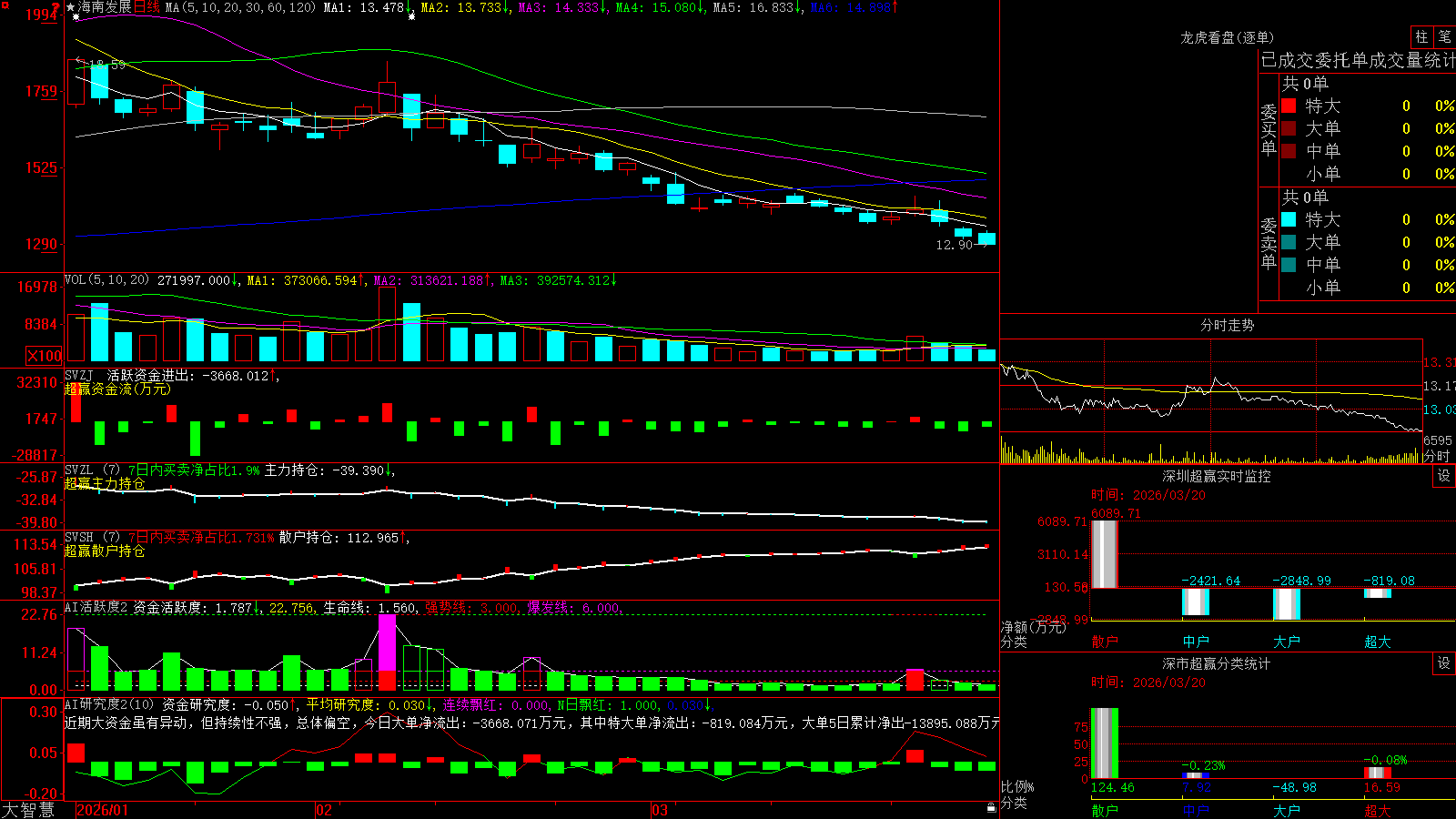
Task: Click the small red square corner icon
Action: [x=5, y=5]
